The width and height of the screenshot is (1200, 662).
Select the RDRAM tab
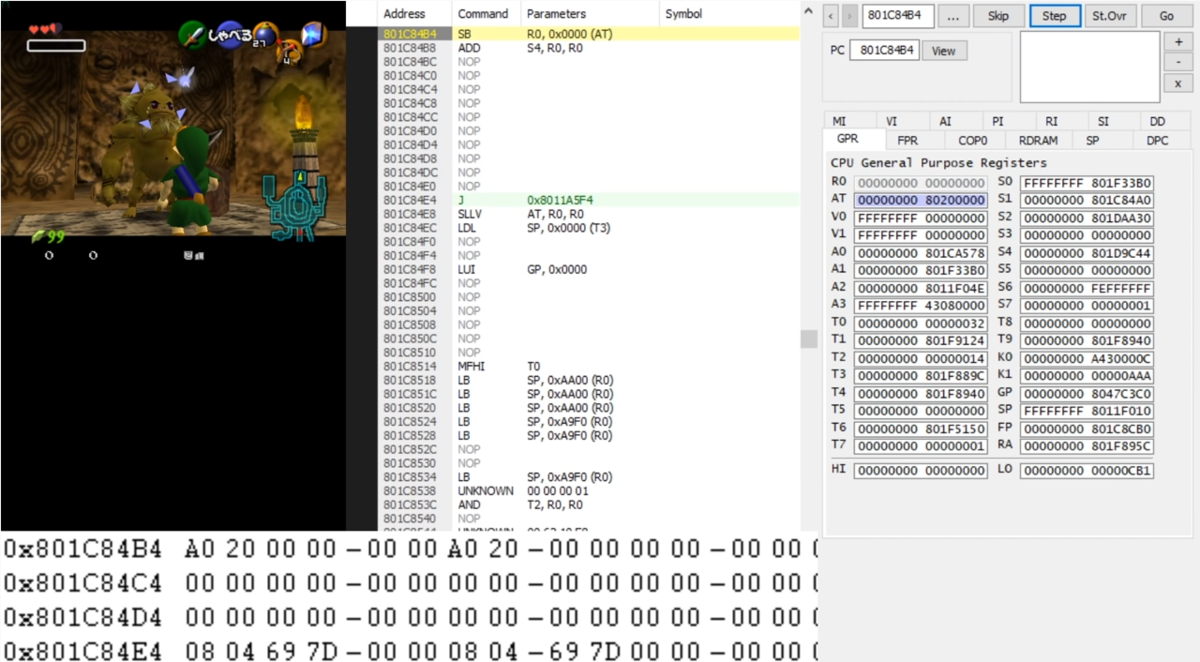point(1038,141)
